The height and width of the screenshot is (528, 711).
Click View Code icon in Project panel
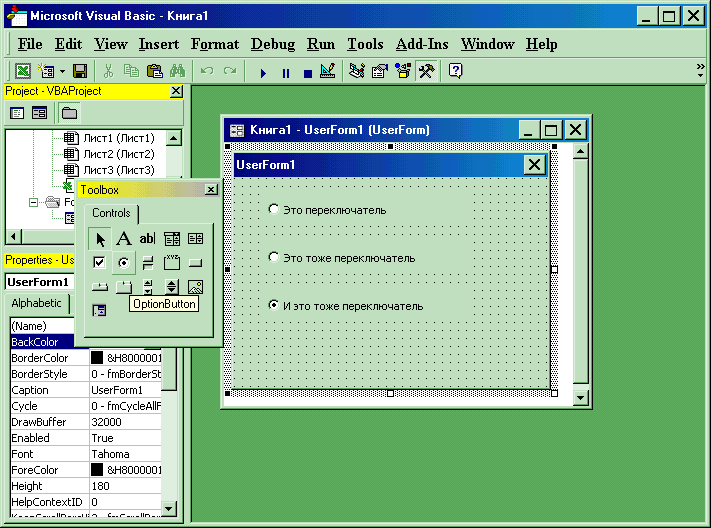17,113
